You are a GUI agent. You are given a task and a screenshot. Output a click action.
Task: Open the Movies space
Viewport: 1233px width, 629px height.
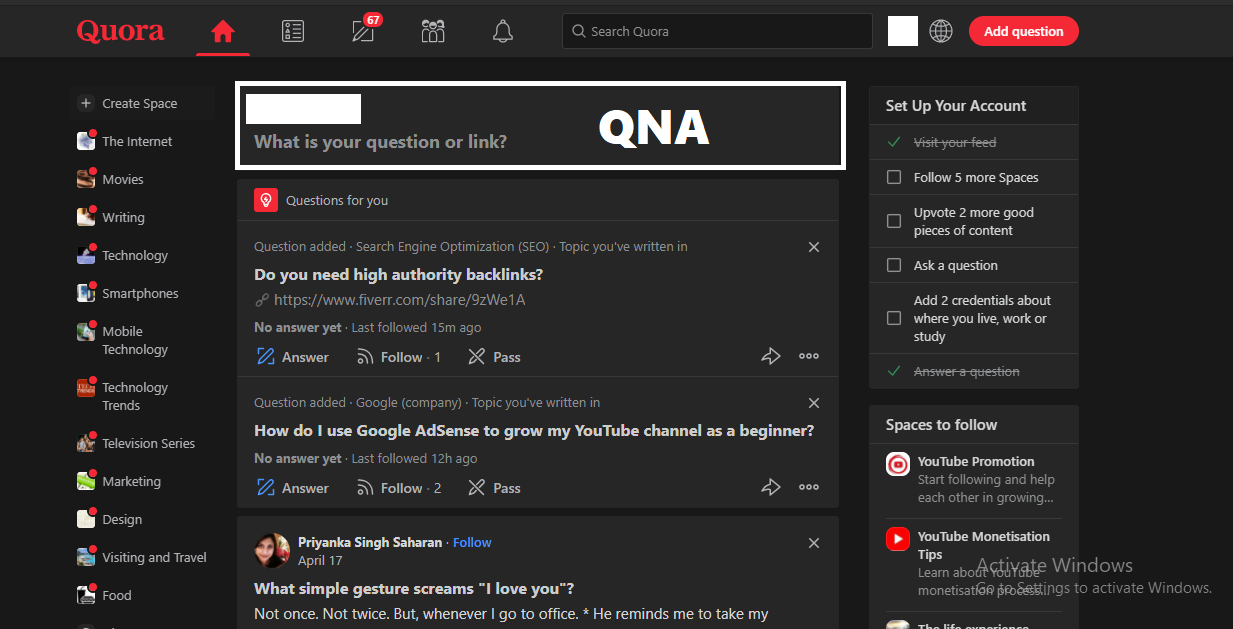click(122, 179)
